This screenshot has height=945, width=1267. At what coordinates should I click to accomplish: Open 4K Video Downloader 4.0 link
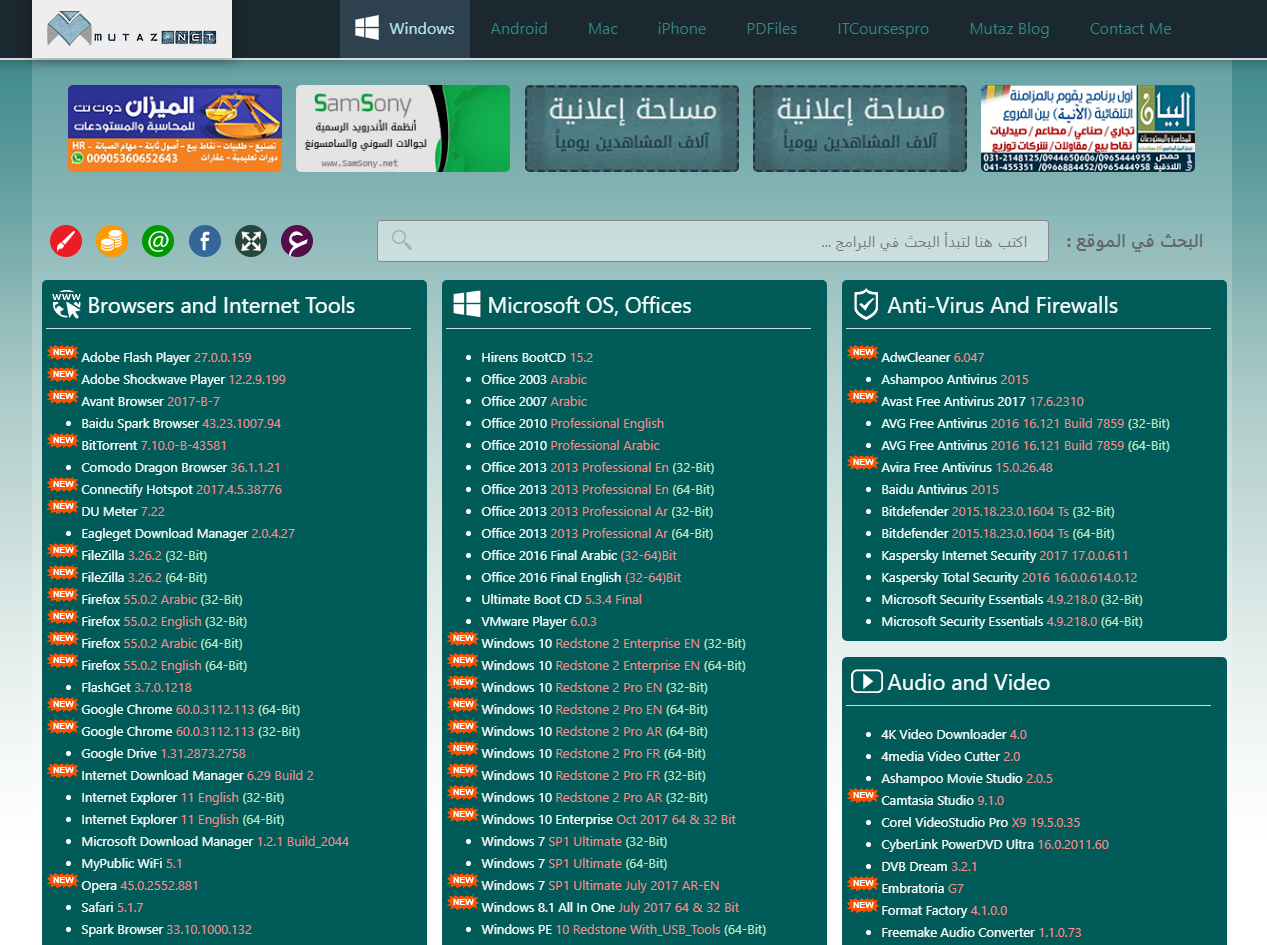click(x=954, y=734)
